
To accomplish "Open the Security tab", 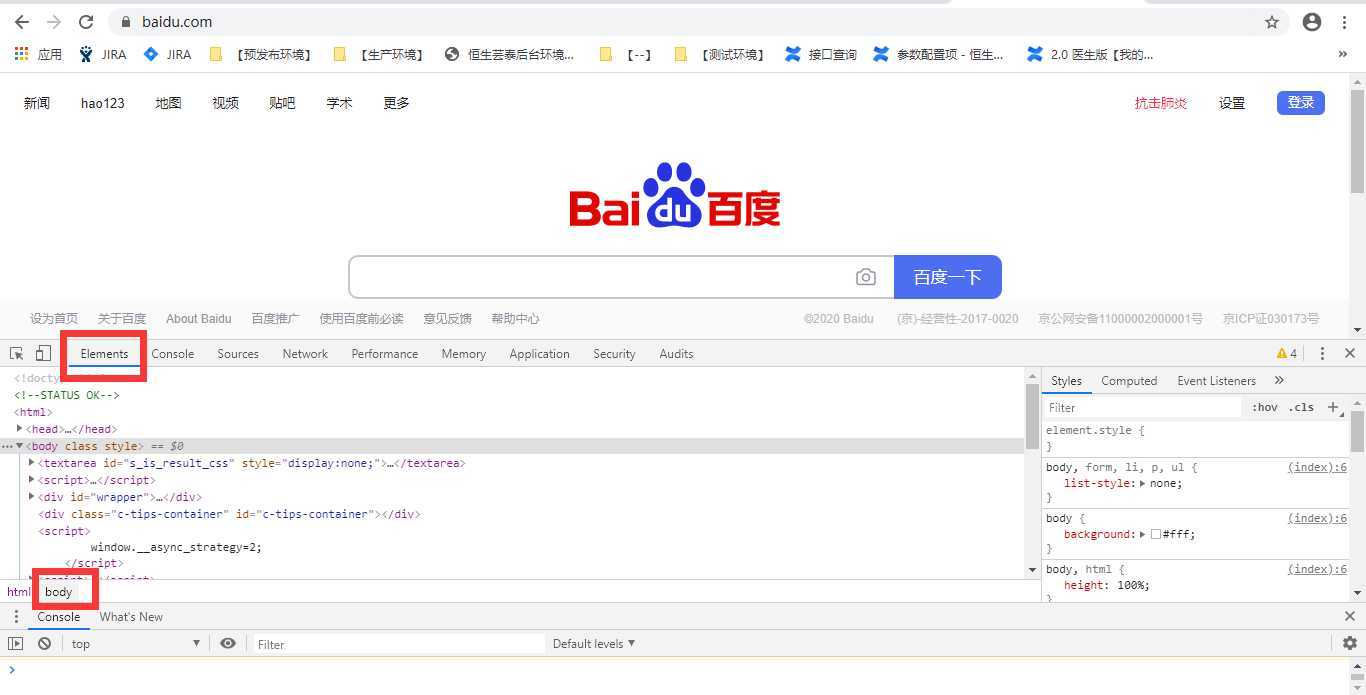I will coord(614,353).
